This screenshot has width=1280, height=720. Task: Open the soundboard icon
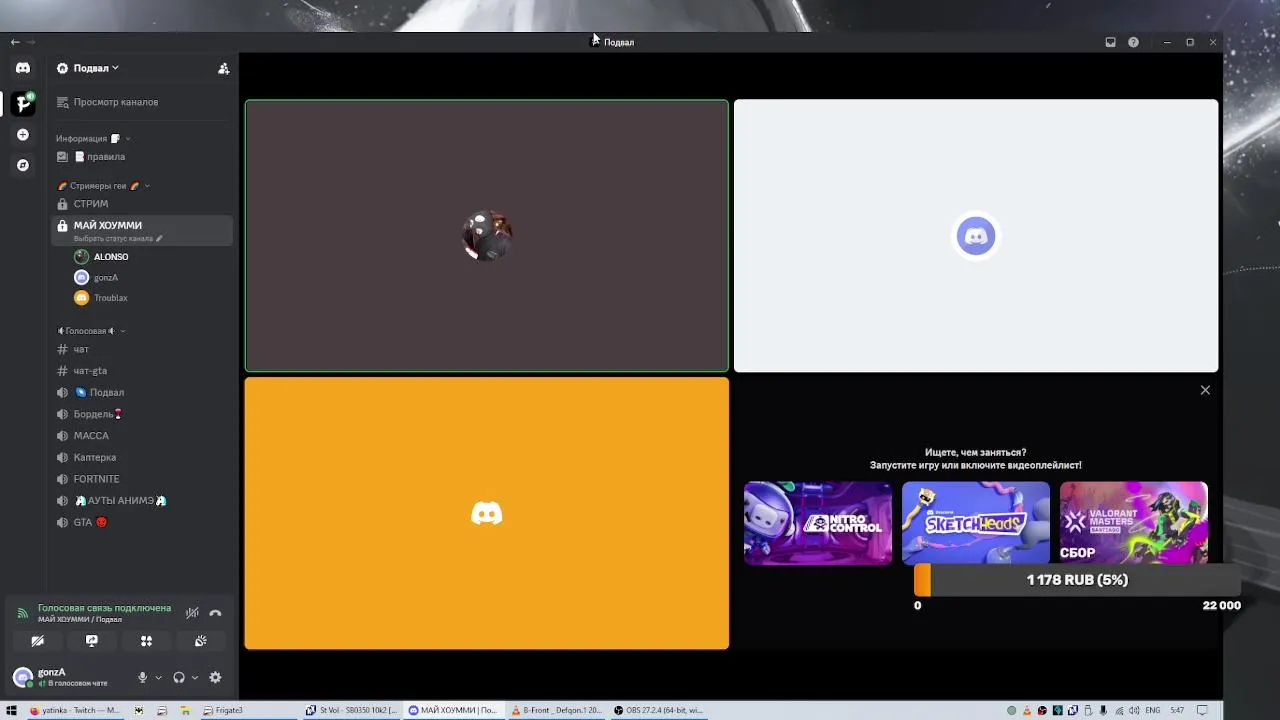click(x=200, y=641)
